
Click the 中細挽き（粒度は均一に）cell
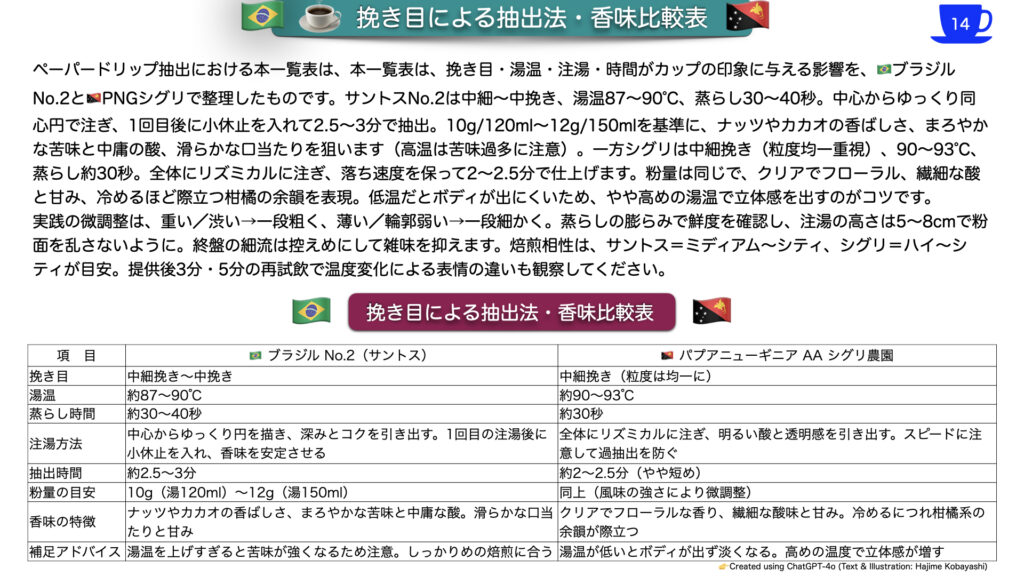pyautogui.click(x=777, y=376)
